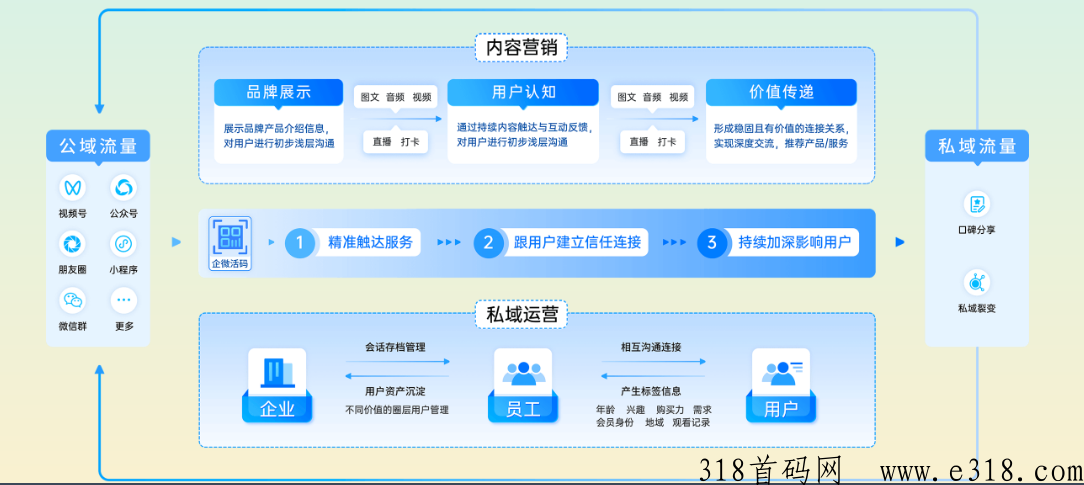Click the 小程序 icon
Image resolution: width=1084 pixels, height=485 pixels.
(123, 244)
